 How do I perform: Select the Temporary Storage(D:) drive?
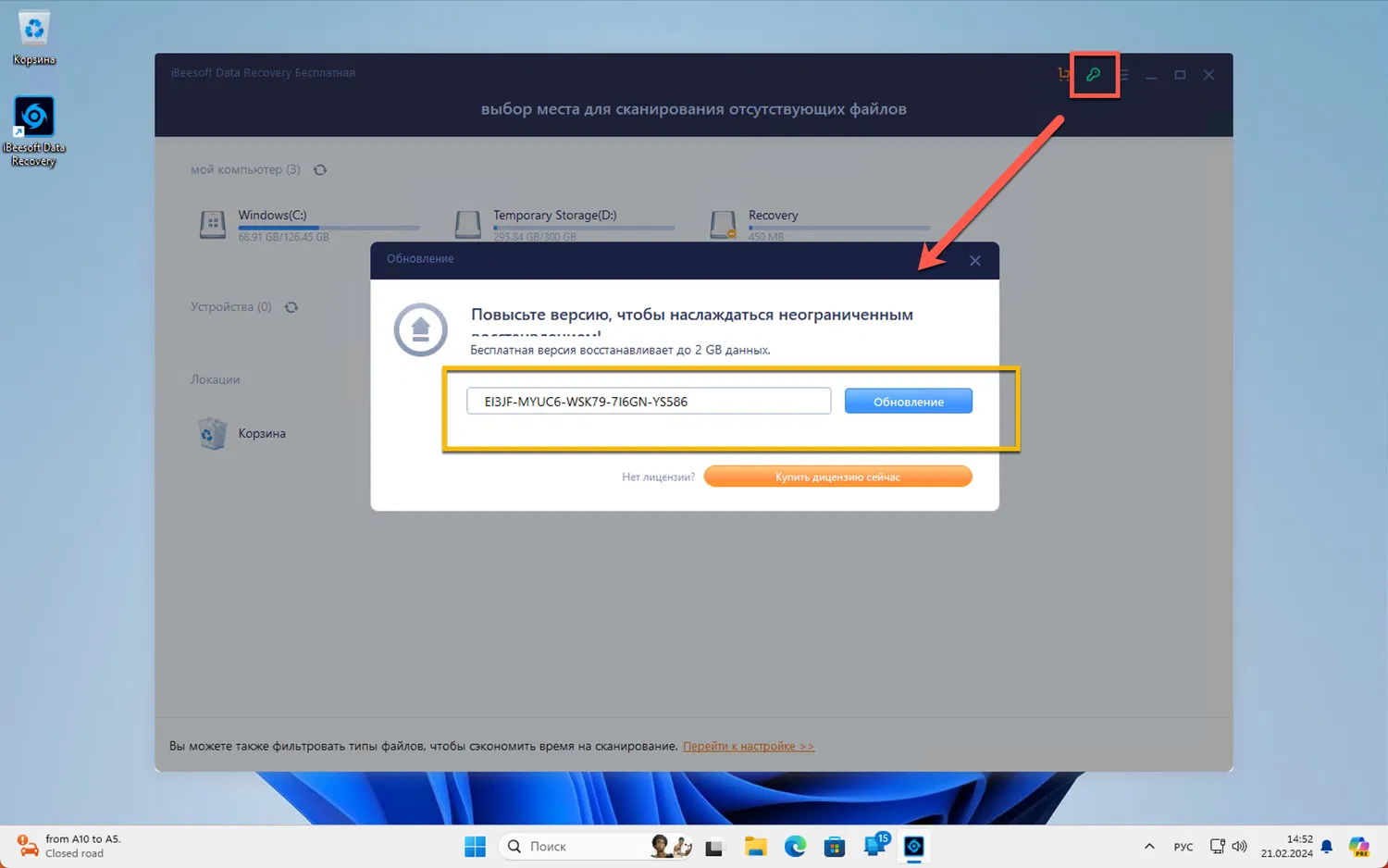click(564, 225)
